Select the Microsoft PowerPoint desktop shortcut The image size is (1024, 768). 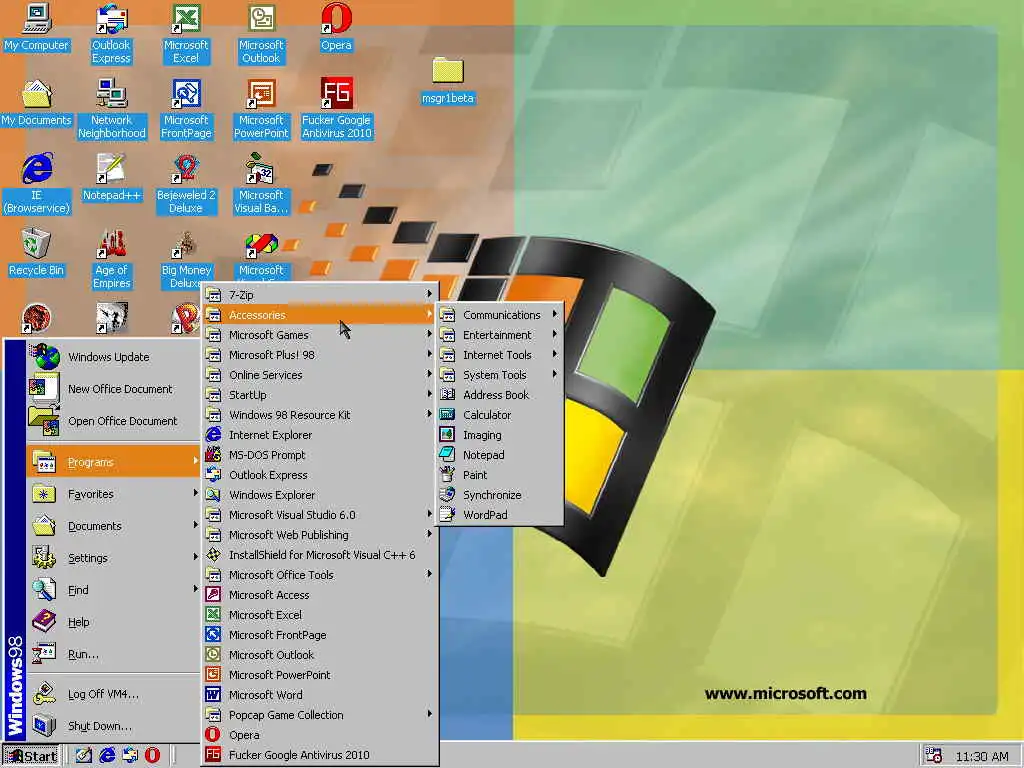click(261, 109)
